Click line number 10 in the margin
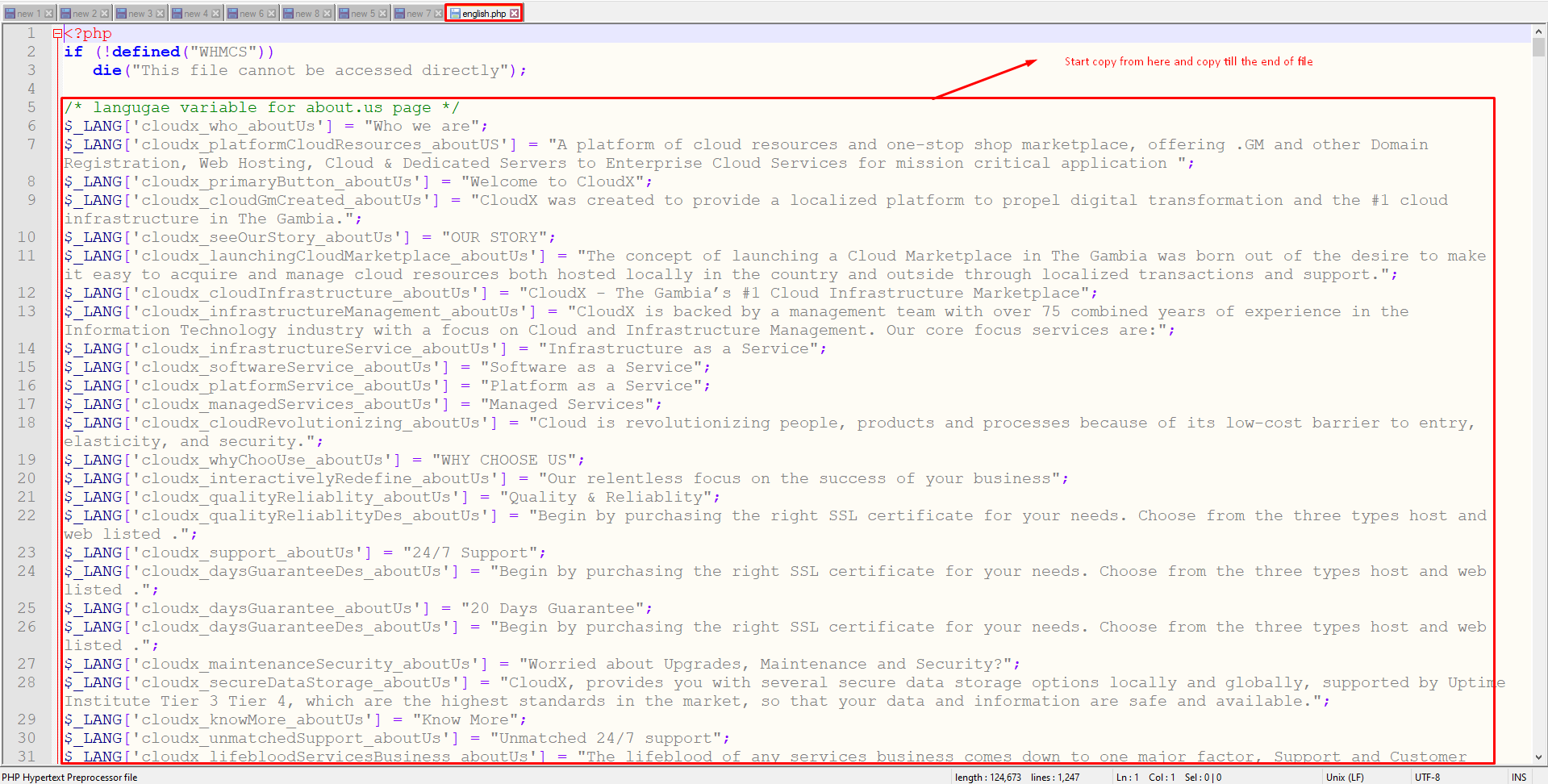1548x784 pixels. [x=27, y=237]
